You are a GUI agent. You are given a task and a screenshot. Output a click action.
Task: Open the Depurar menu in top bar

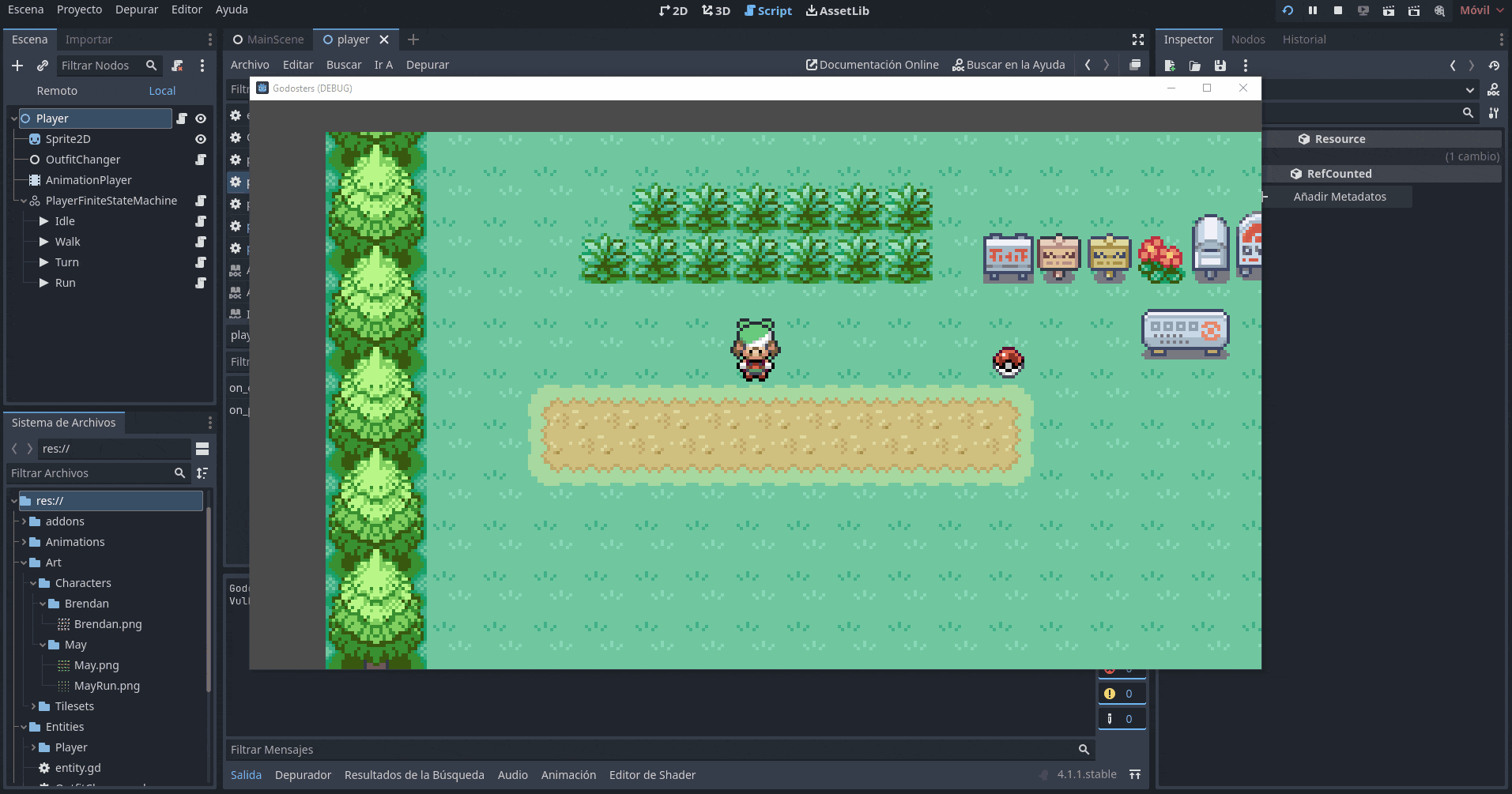[x=137, y=9]
